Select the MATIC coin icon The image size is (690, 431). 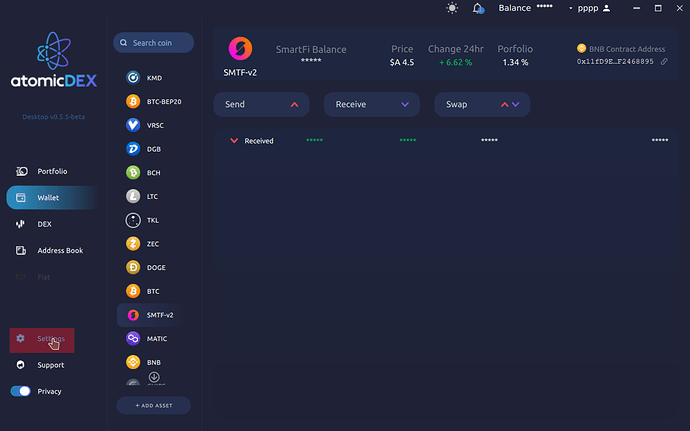pos(133,339)
